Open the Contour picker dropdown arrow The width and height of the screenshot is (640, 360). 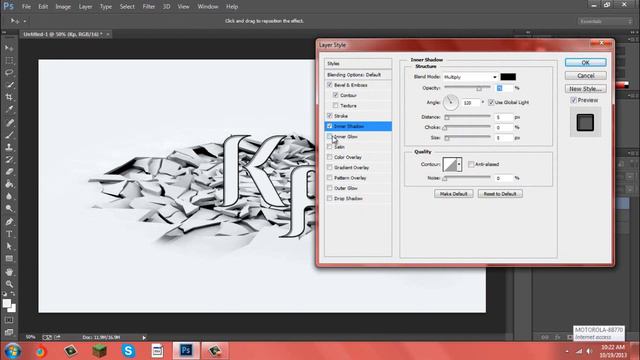(459, 164)
